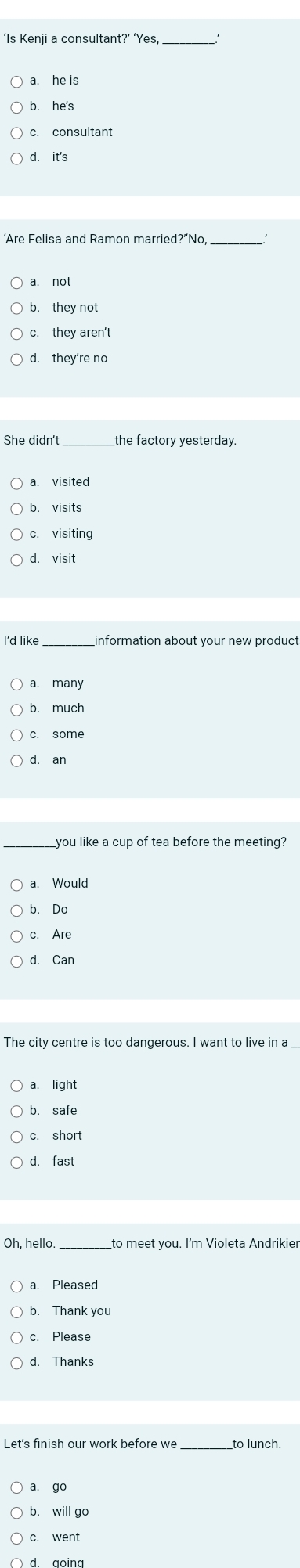Select 'they not' radio option
300x1568 pixels.
coord(16,308)
